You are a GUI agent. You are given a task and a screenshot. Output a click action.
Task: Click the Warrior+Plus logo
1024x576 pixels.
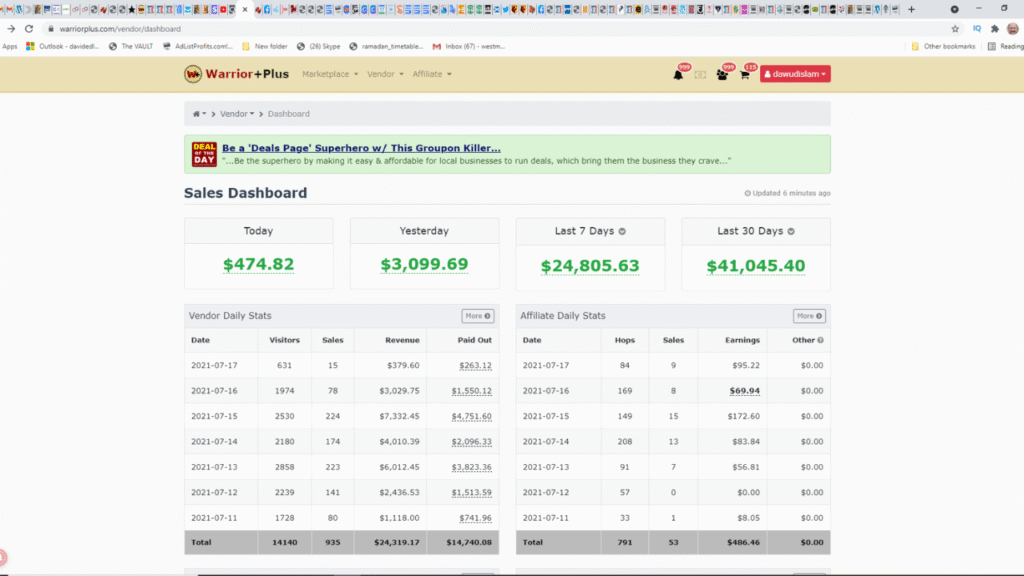237,74
